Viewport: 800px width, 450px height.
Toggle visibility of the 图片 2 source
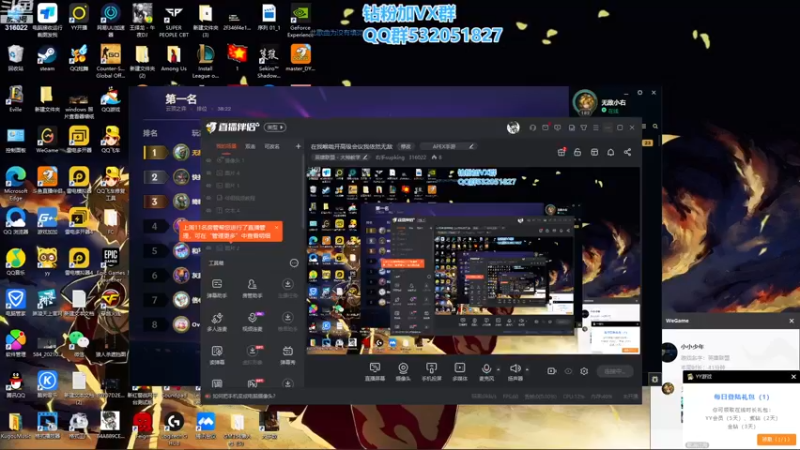click(209, 248)
